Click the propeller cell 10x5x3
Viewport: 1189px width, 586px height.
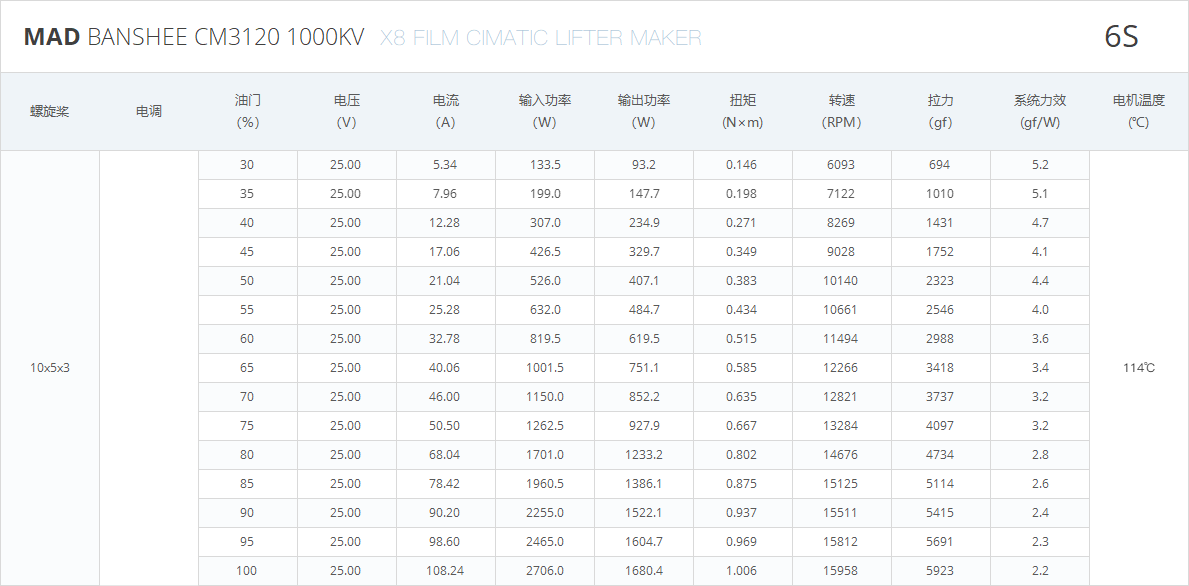[x=50, y=368]
